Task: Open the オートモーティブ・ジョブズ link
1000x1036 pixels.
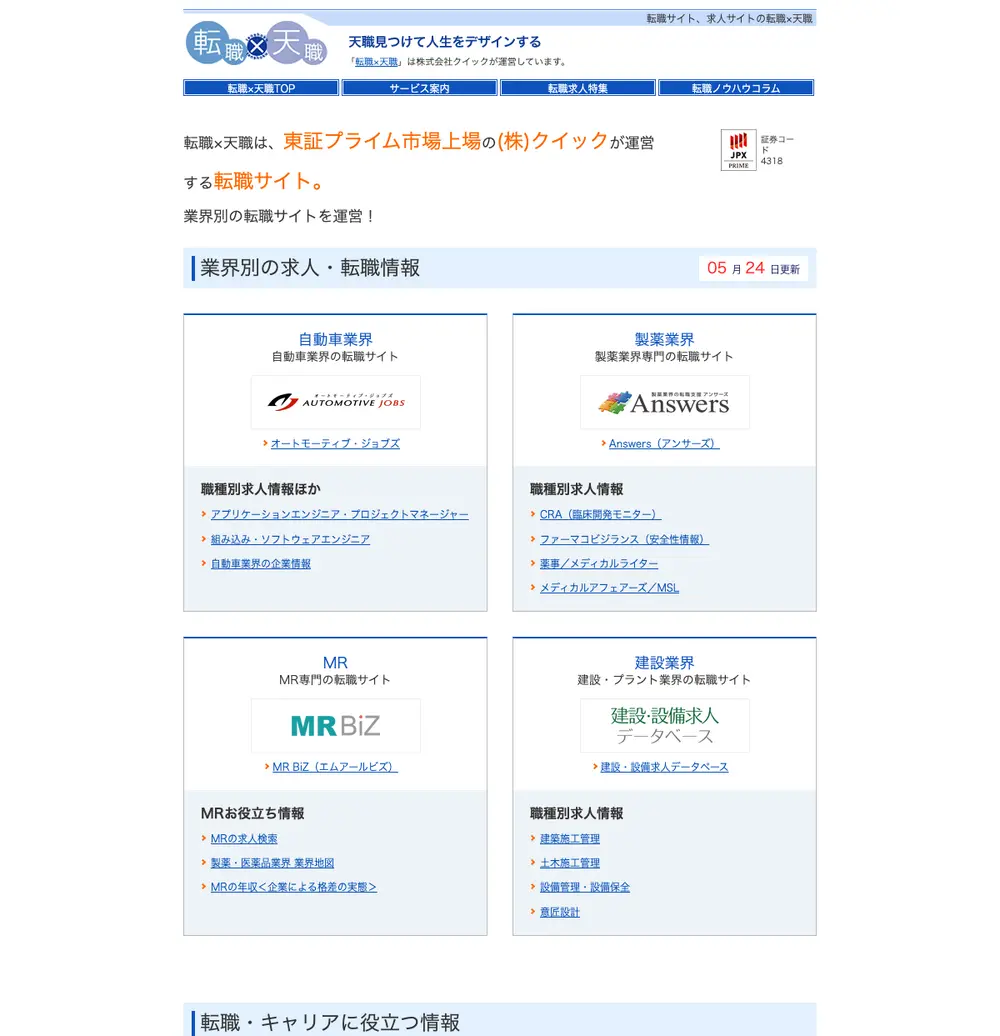Action: pos(335,443)
